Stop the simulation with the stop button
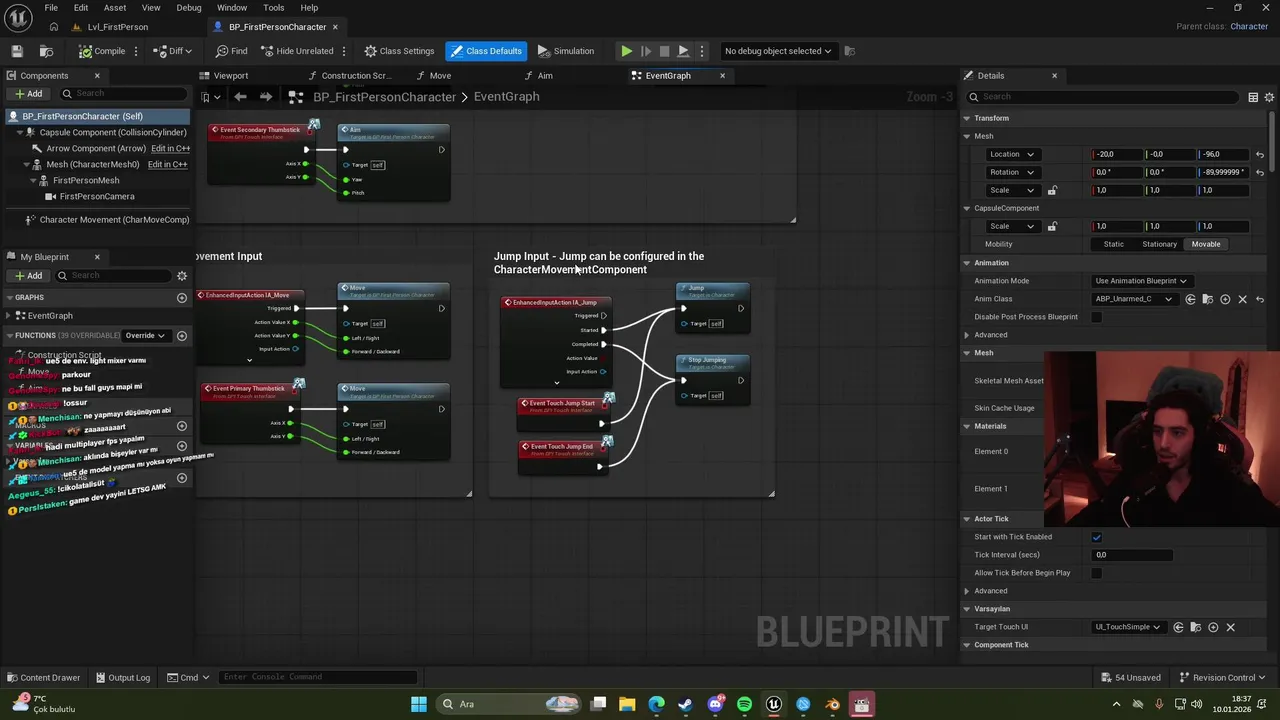The width and height of the screenshot is (1280, 720). (x=664, y=51)
